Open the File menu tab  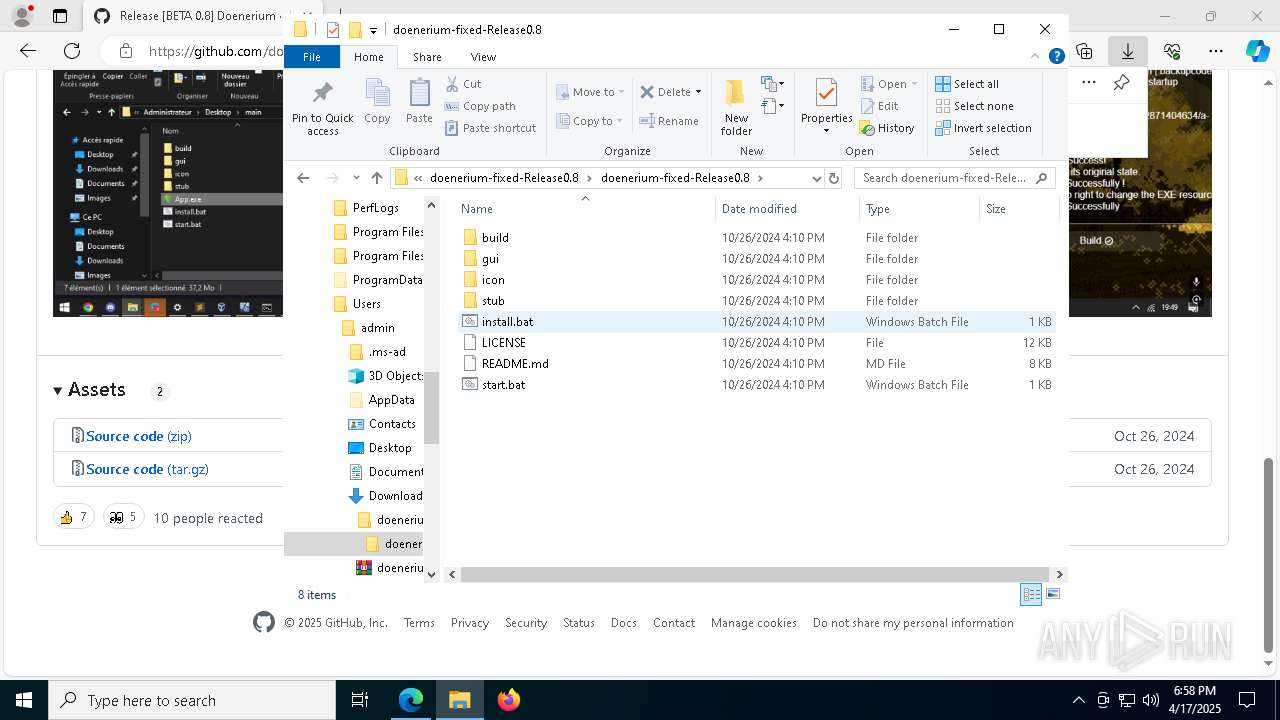pos(312,57)
